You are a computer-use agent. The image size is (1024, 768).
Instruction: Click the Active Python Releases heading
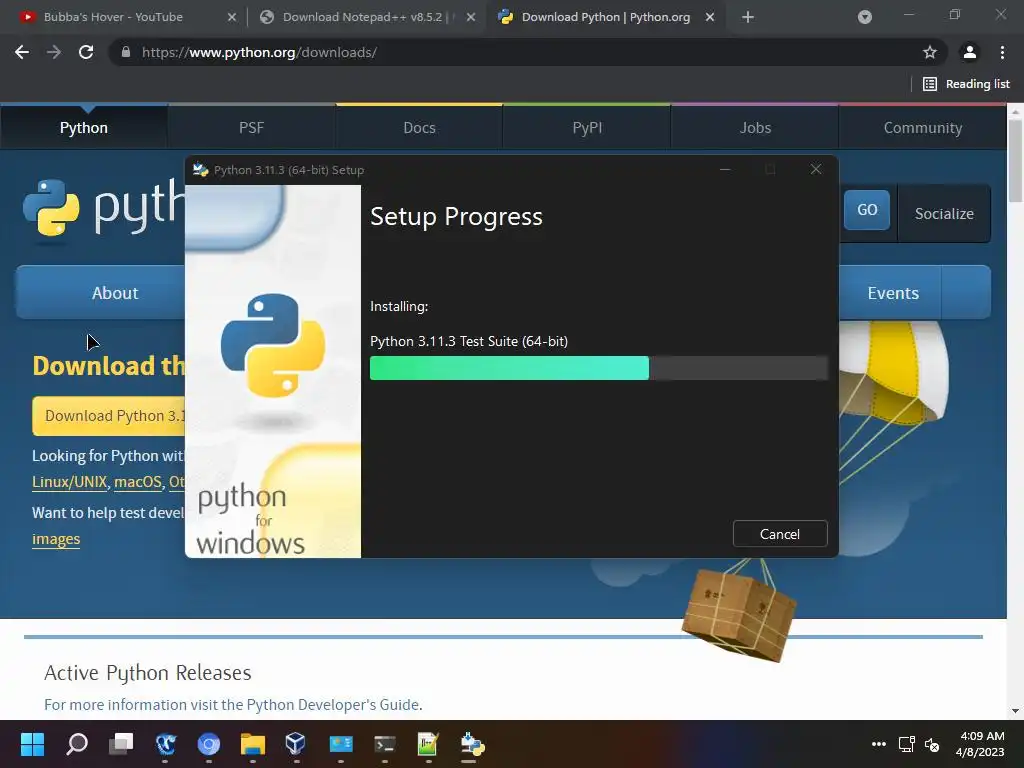148,673
